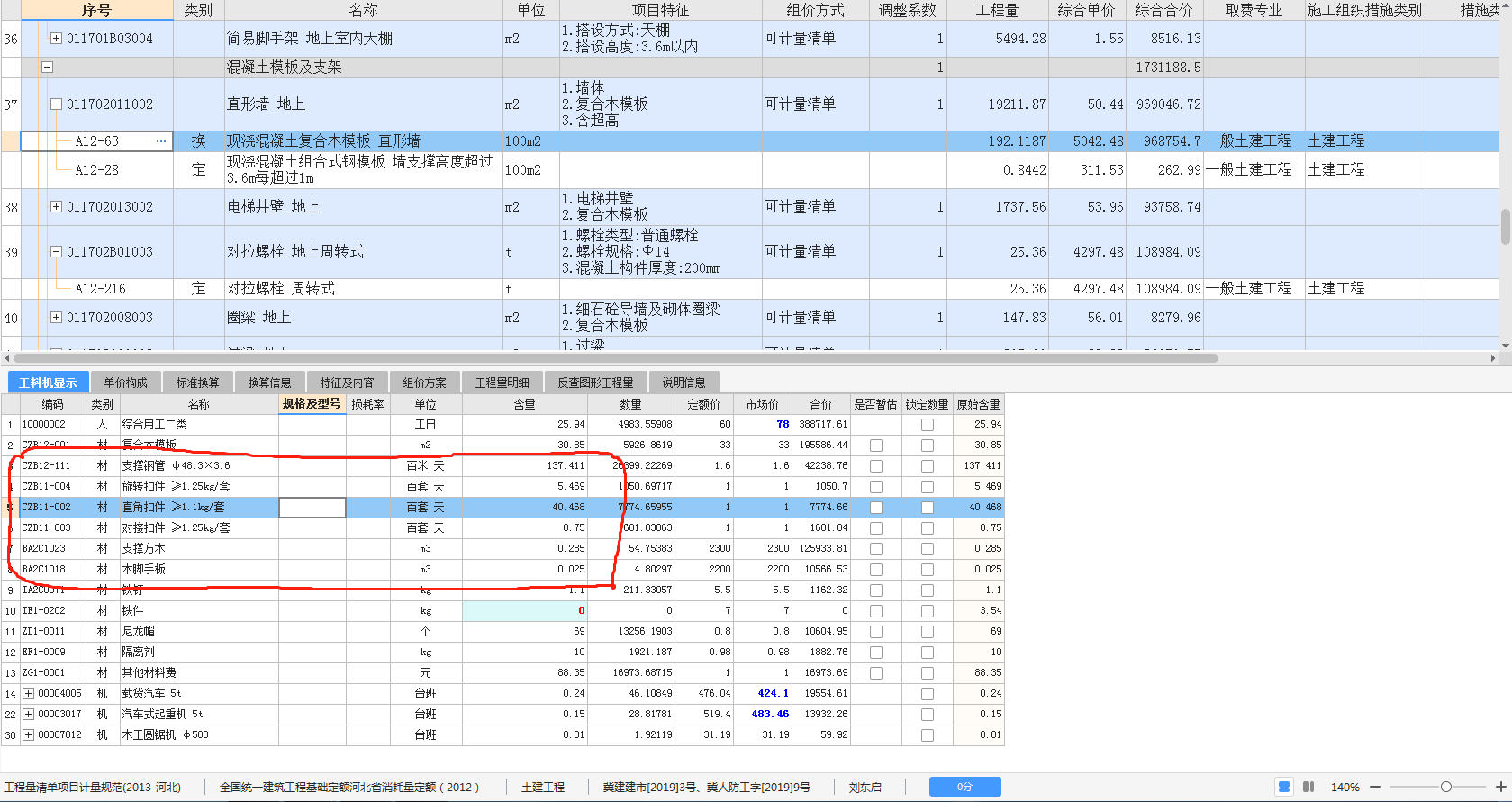Click the 市场价 column header
The image size is (1512, 802).
[x=763, y=405]
